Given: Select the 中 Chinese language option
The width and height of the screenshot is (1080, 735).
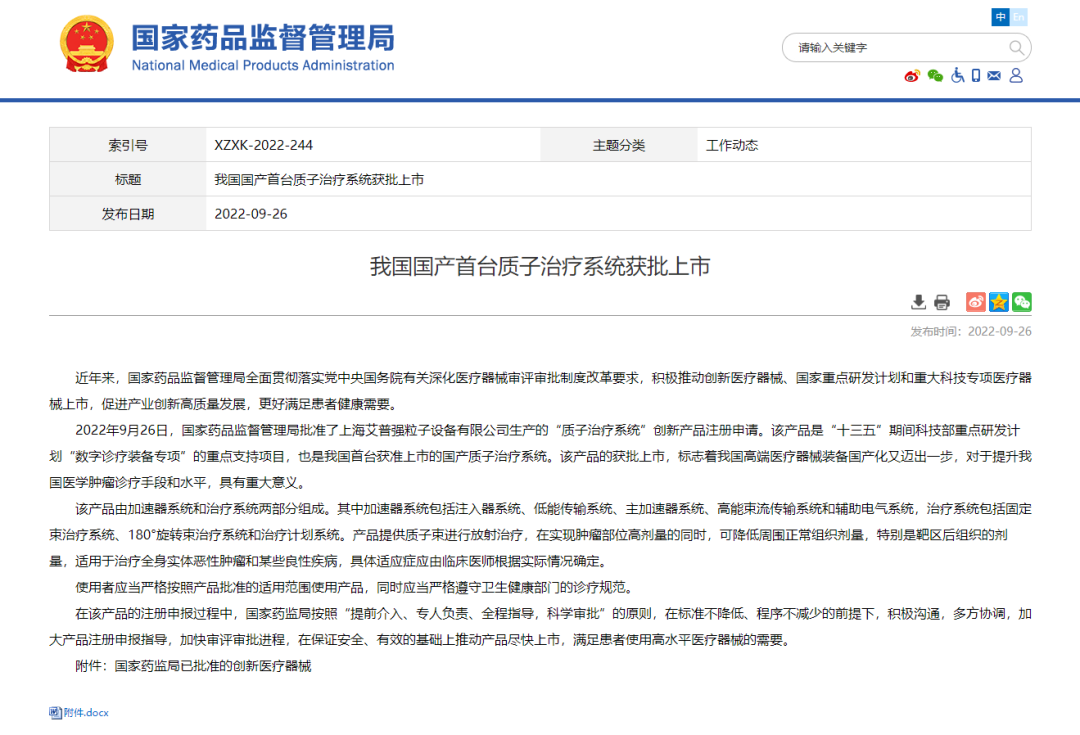Looking at the screenshot, I should tap(1000, 17).
